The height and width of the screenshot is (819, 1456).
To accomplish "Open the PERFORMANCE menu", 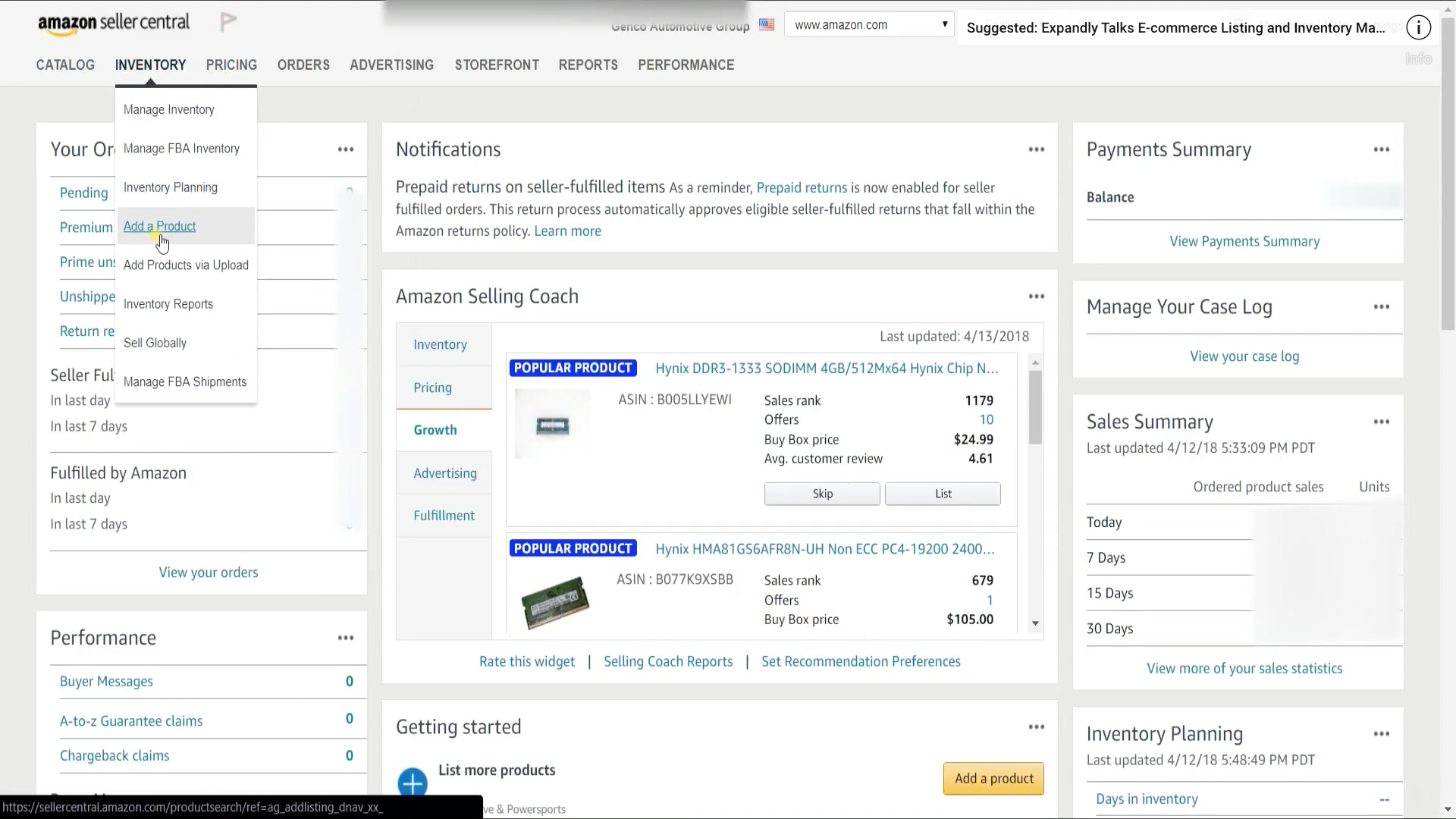I will 686,65.
